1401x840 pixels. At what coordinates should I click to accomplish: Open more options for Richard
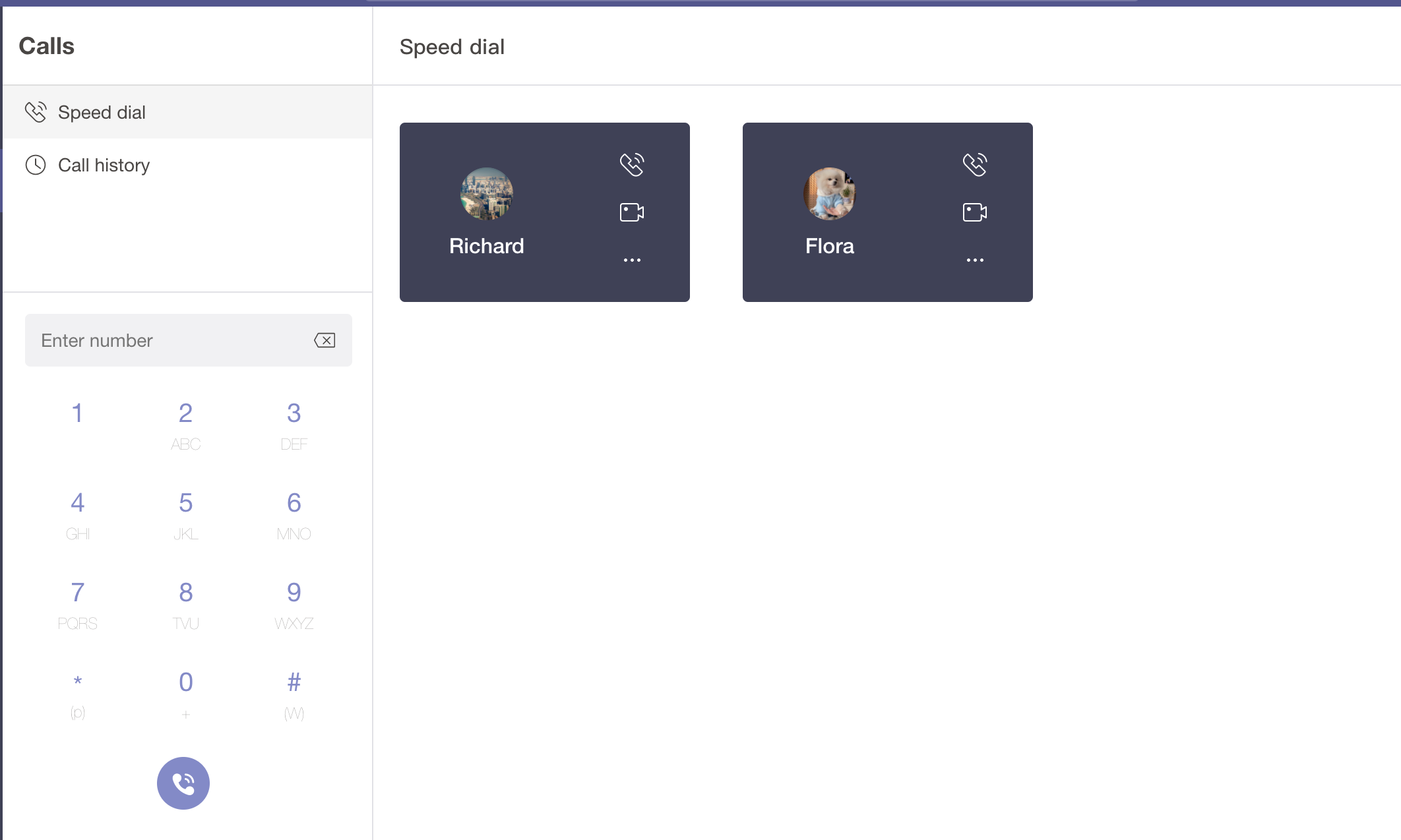632,260
